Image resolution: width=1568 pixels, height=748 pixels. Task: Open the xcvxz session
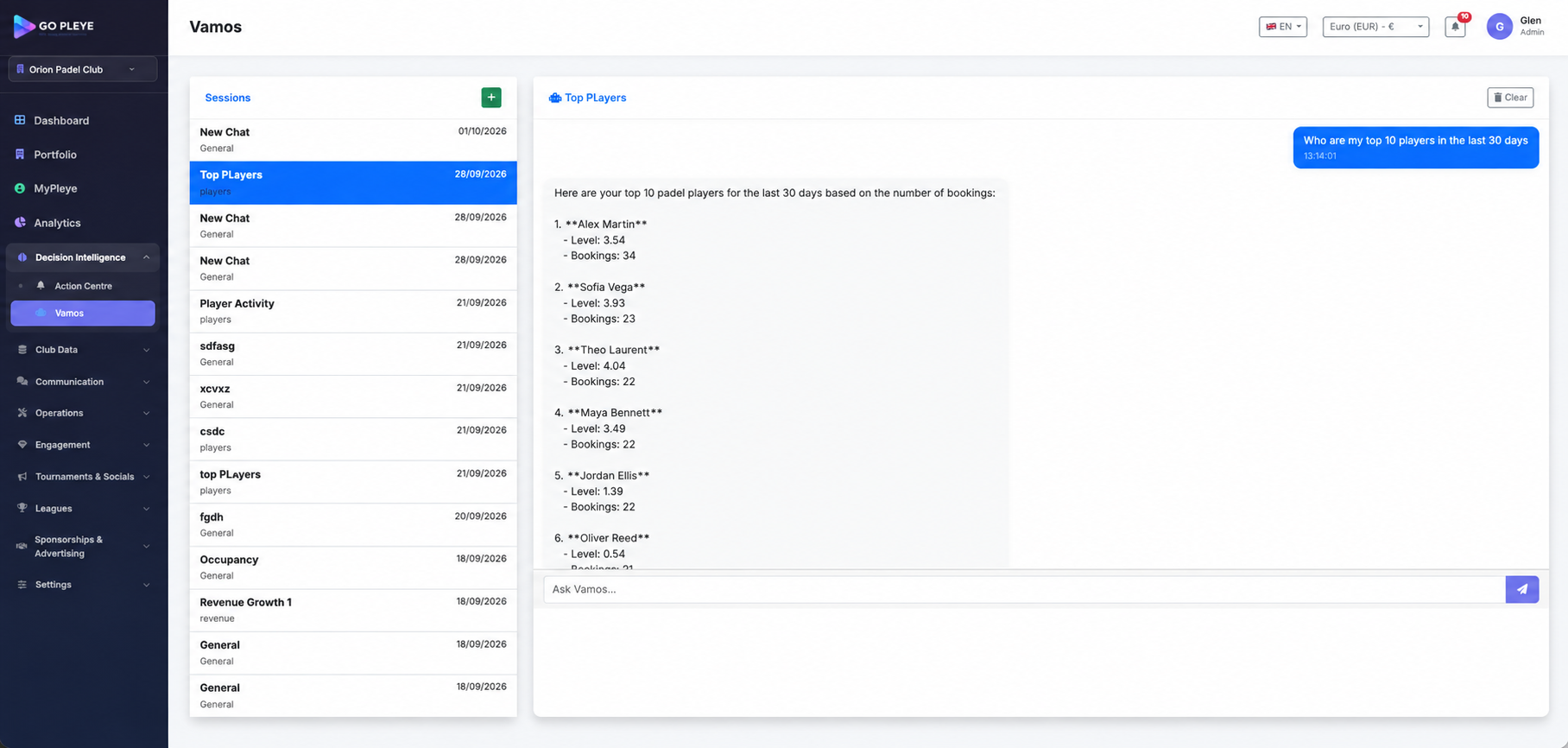click(x=353, y=396)
